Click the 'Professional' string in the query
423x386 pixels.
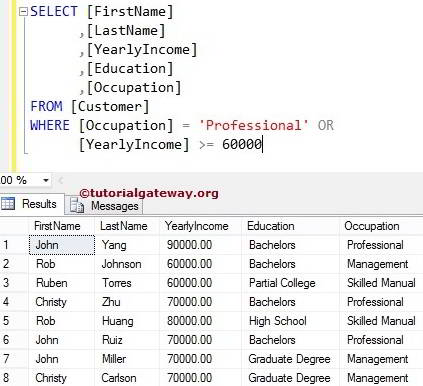(x=254, y=126)
